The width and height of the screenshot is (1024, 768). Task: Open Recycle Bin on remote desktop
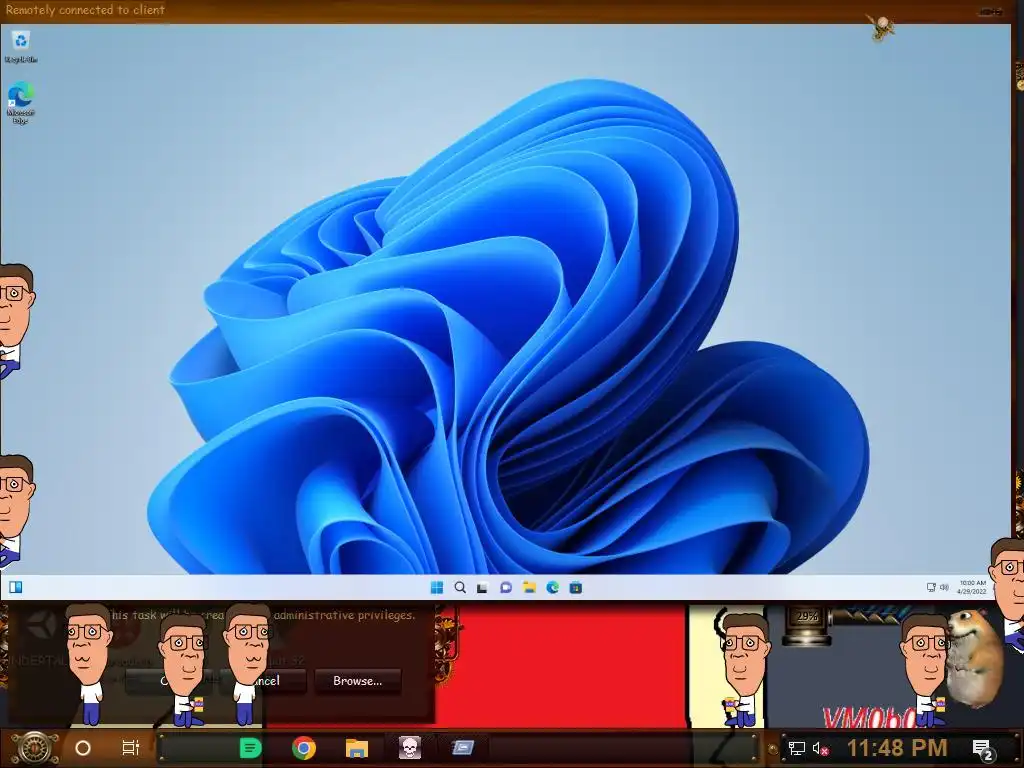click(x=21, y=46)
